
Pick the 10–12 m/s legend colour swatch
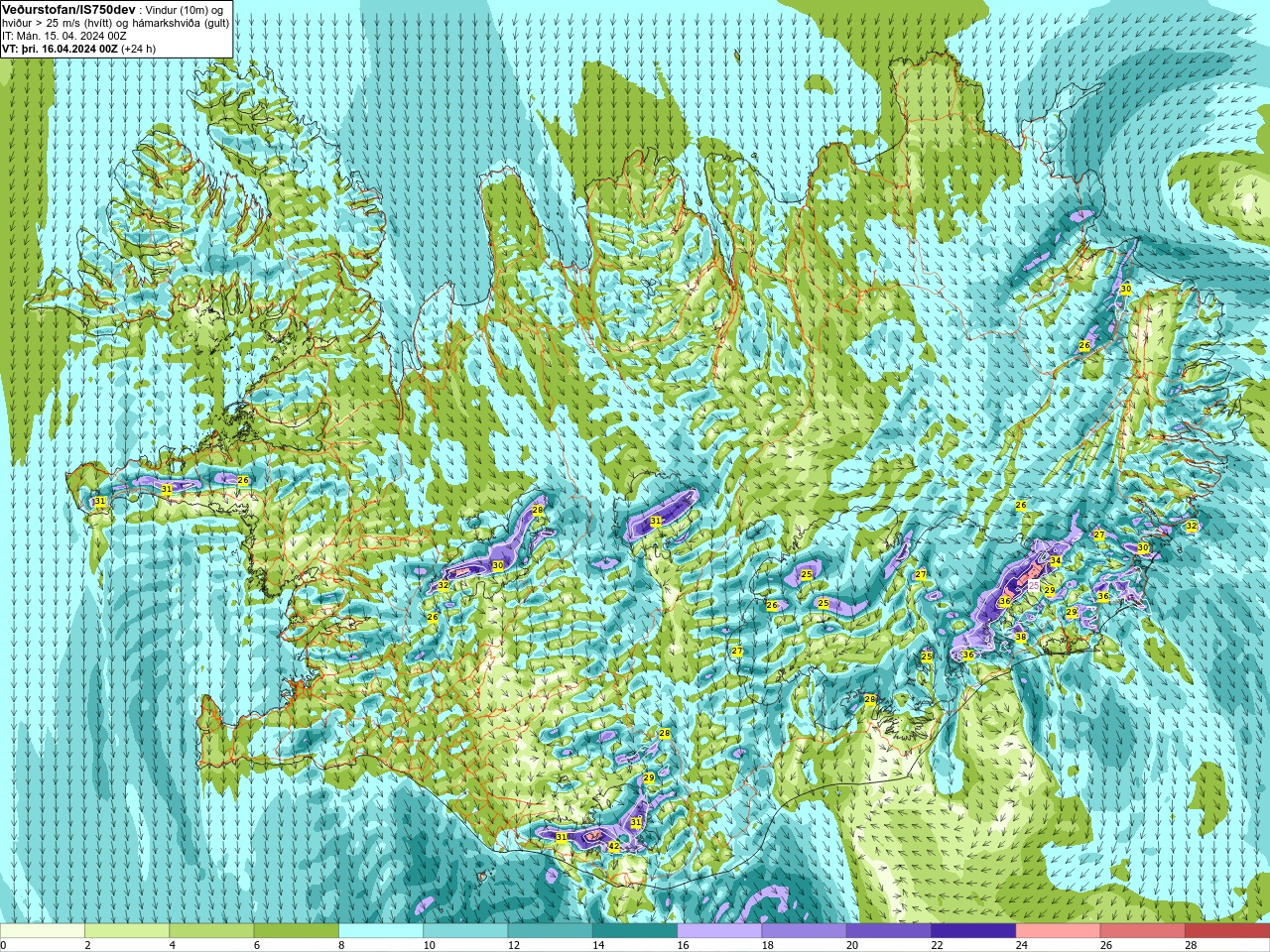tap(465, 931)
